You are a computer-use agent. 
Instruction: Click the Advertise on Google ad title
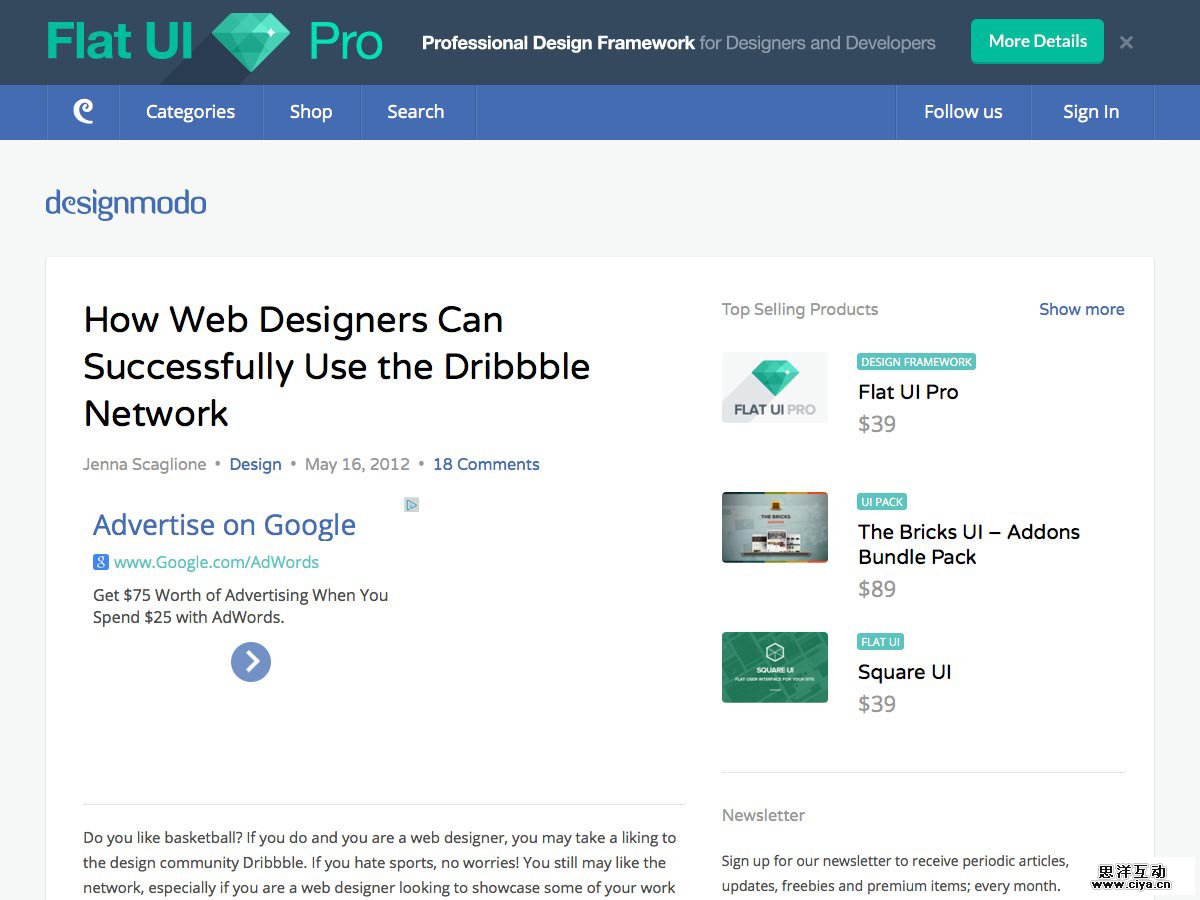coord(224,525)
